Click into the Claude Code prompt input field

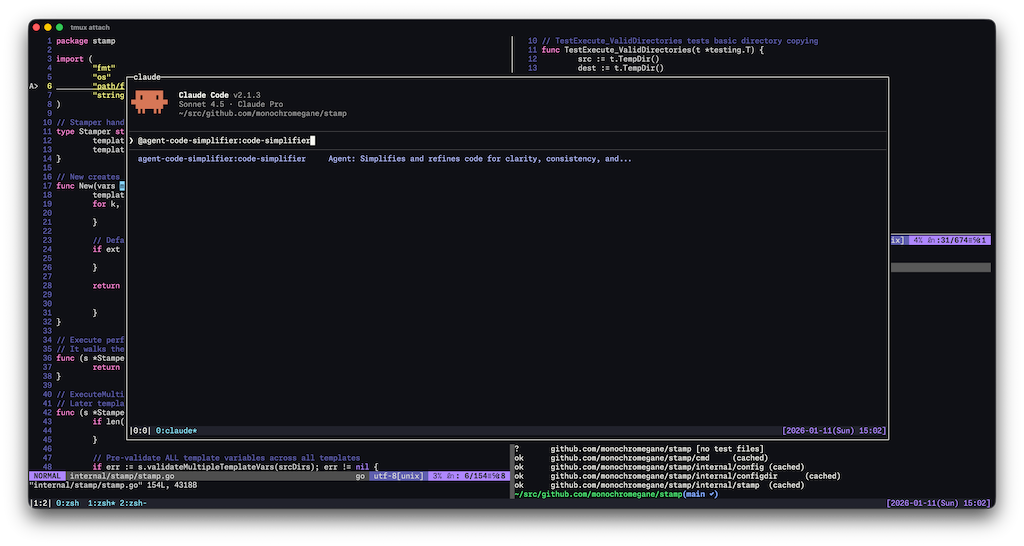[500, 141]
